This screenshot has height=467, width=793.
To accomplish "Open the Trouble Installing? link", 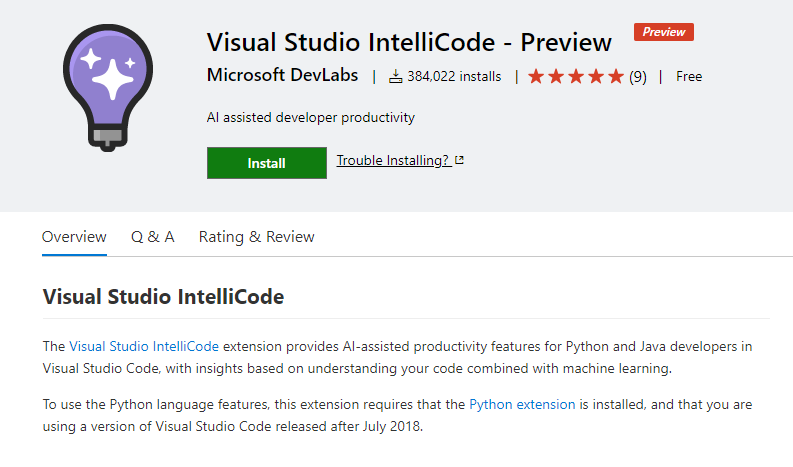I will [x=393, y=160].
